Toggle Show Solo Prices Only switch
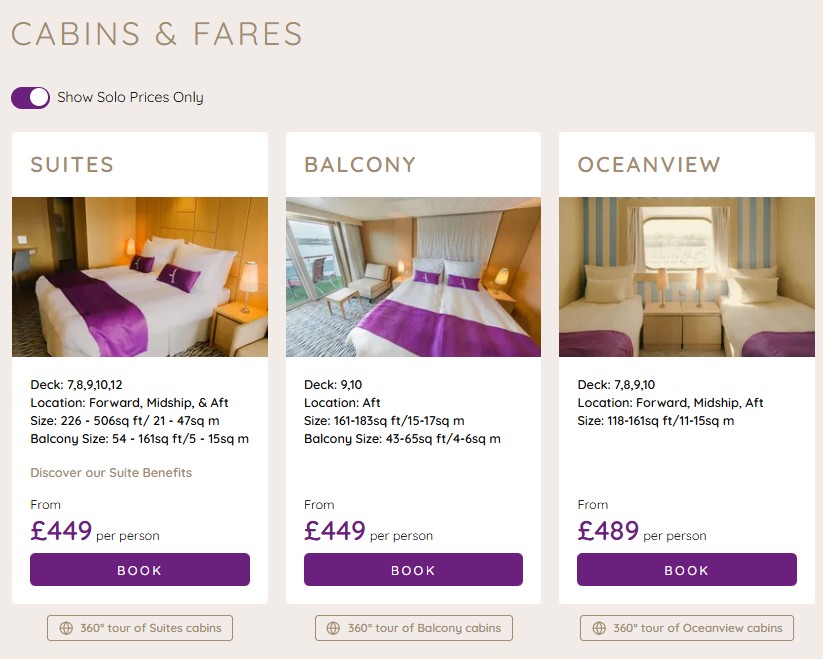823x659 pixels. click(x=30, y=97)
